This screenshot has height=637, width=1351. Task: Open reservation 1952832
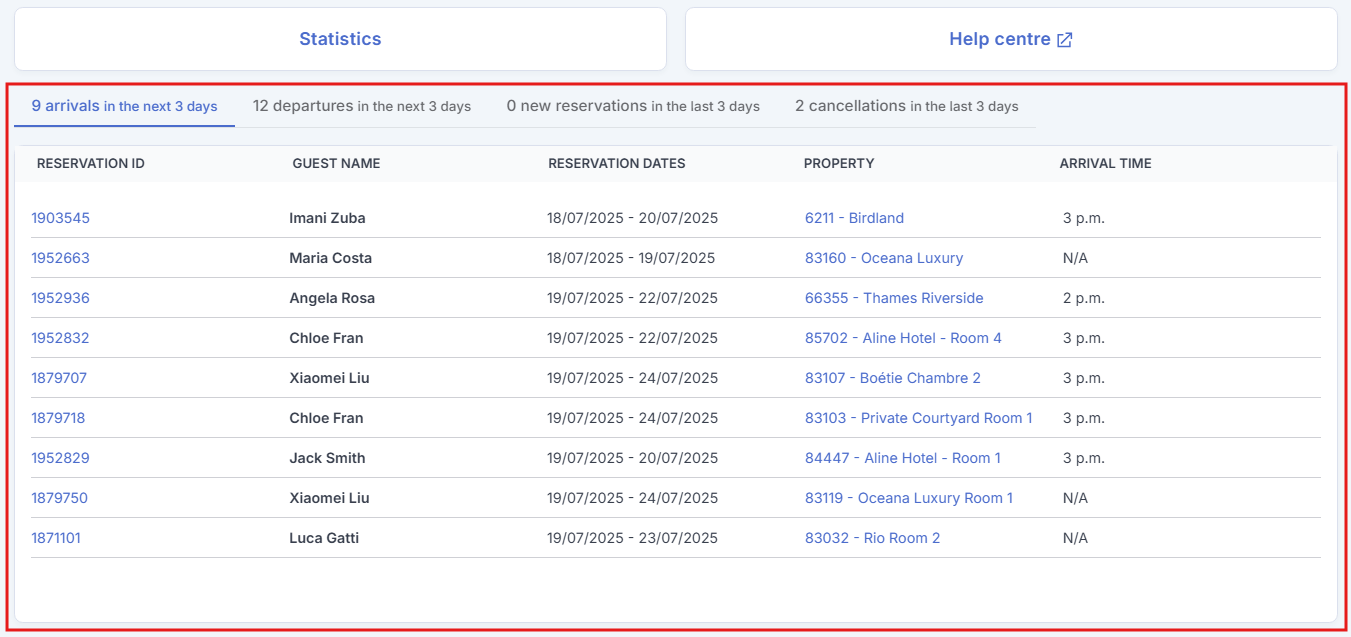click(60, 338)
